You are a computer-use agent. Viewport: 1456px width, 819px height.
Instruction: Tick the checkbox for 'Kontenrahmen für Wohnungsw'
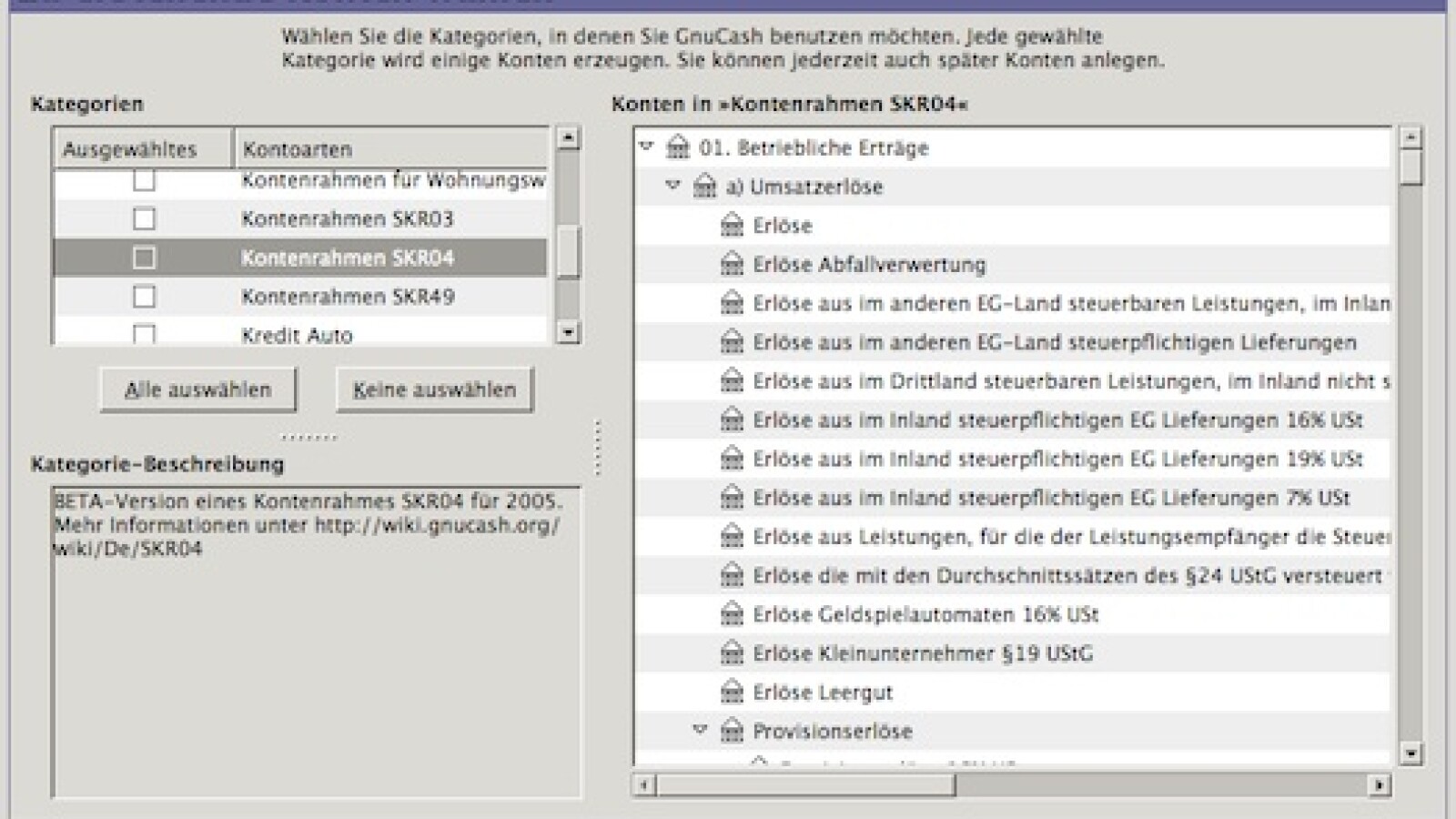click(x=144, y=180)
